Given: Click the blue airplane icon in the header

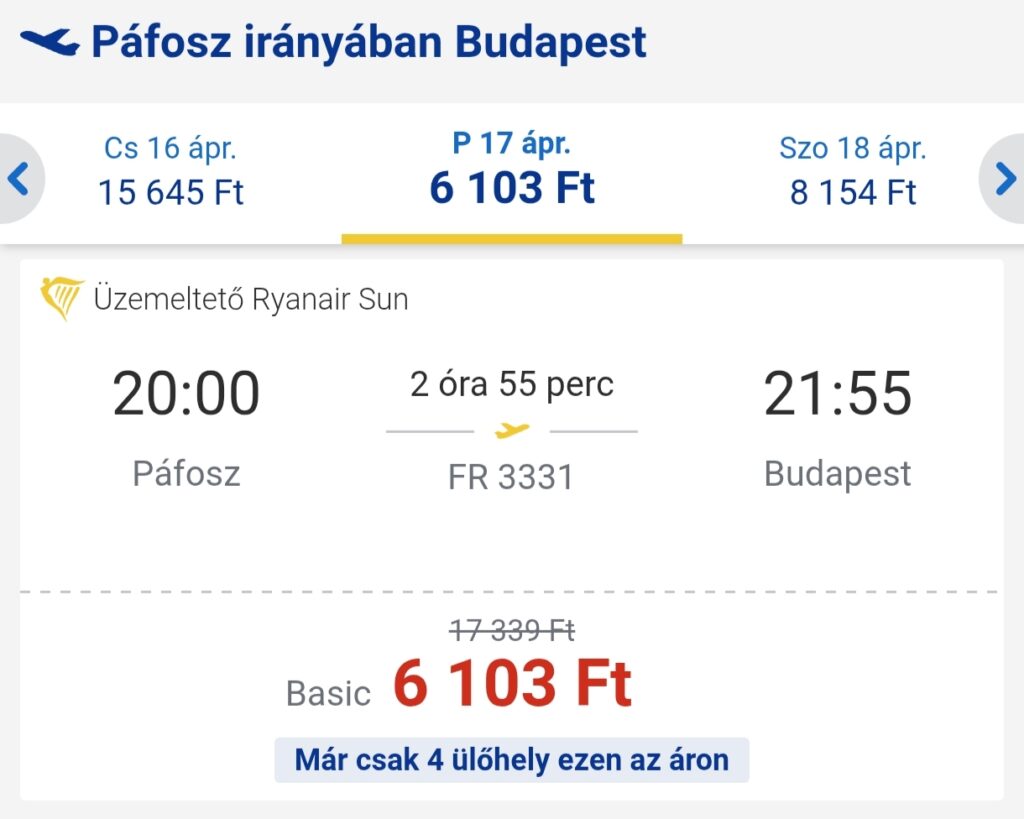Looking at the screenshot, I should point(49,42).
